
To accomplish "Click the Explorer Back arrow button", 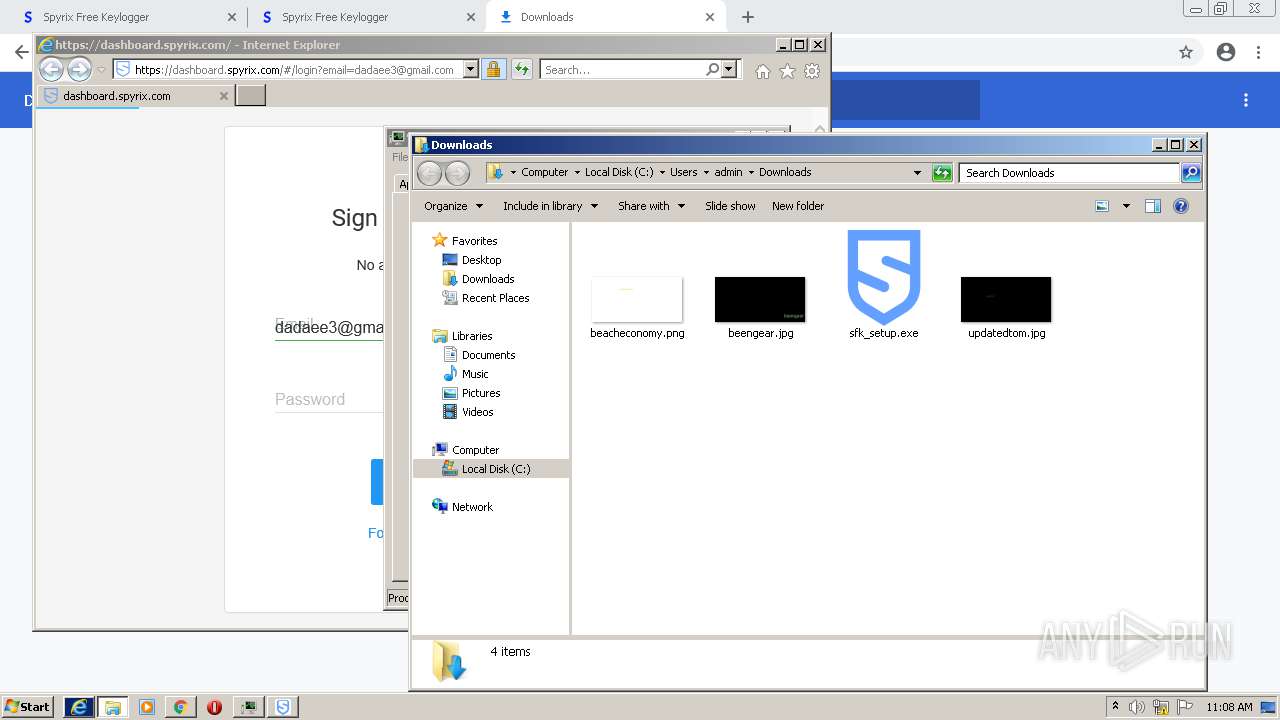I will (429, 173).
